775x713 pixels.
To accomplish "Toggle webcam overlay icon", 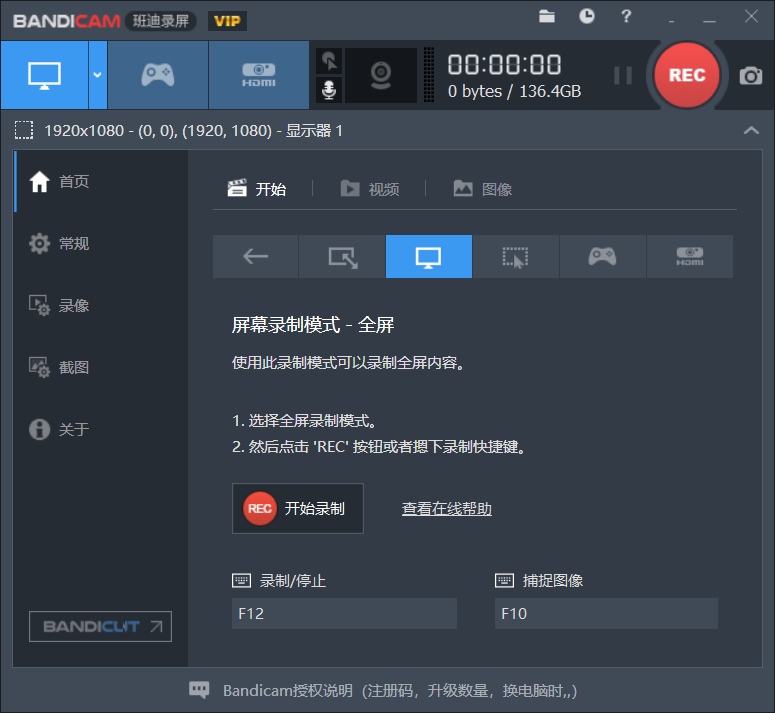I will tap(381, 75).
